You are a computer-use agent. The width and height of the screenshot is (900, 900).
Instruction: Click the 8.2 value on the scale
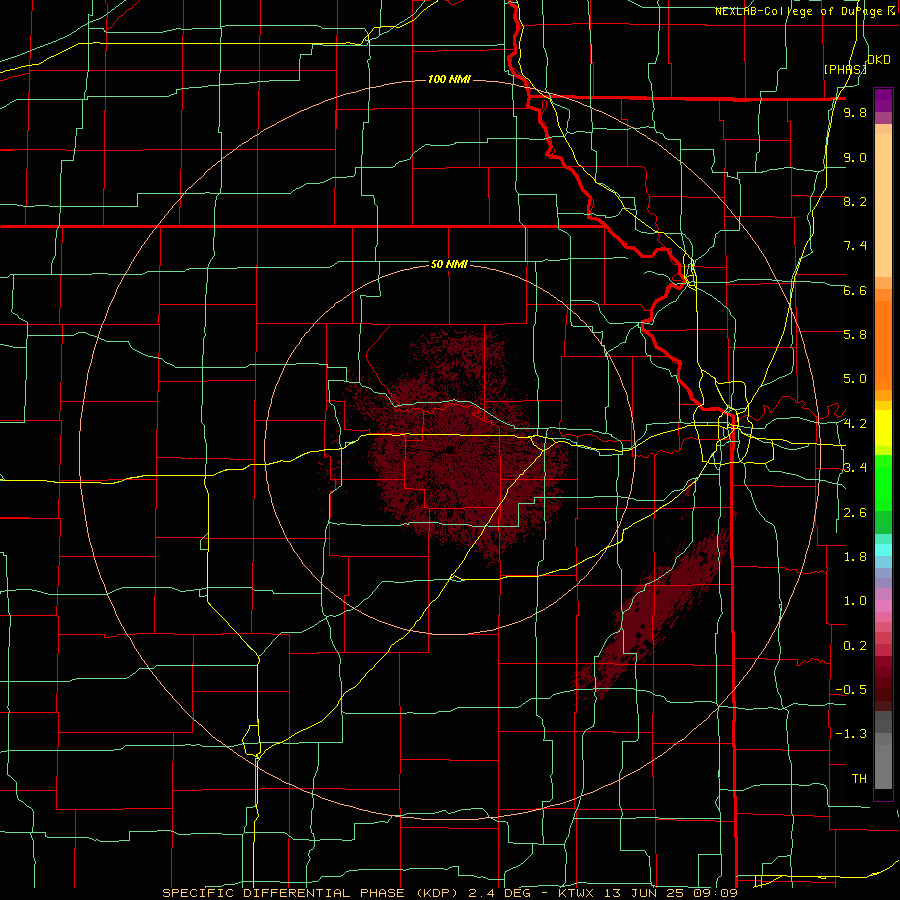pyautogui.click(x=855, y=201)
